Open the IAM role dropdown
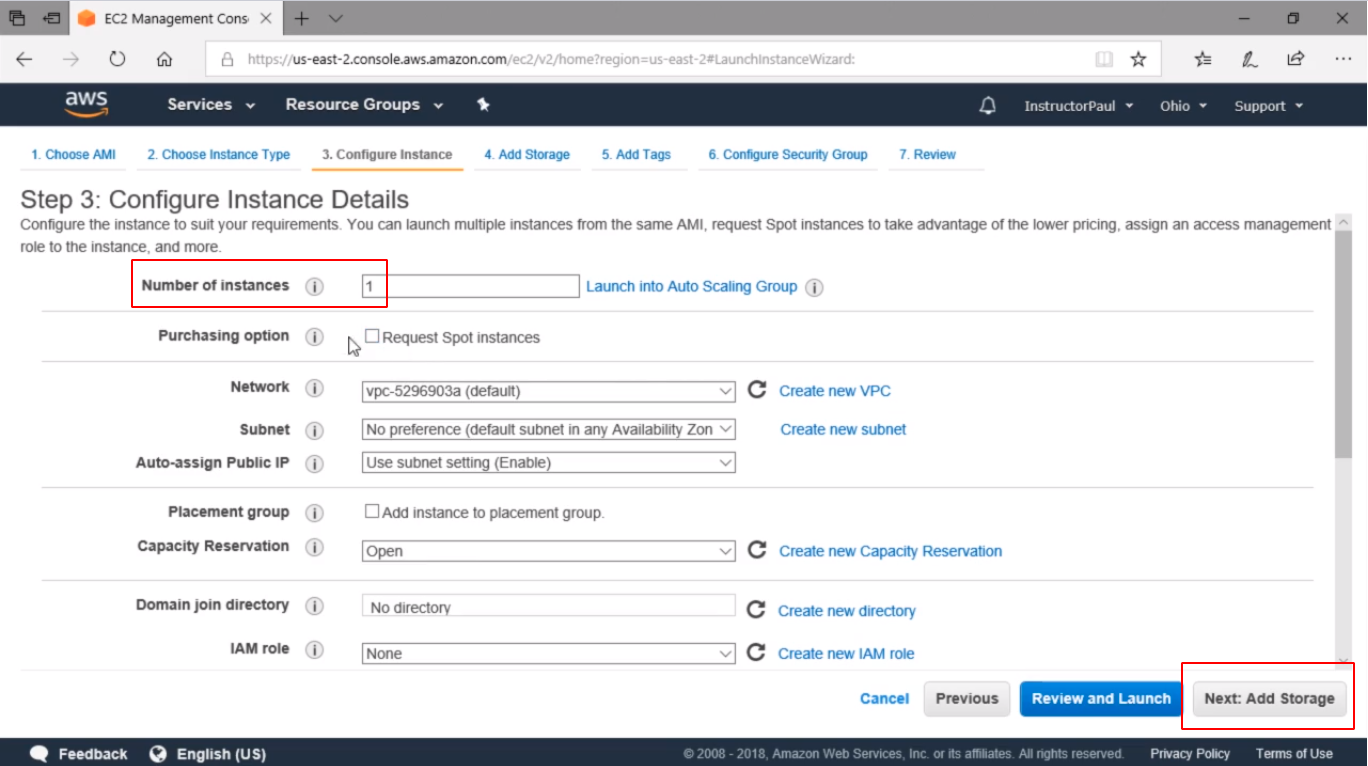The width and height of the screenshot is (1368, 766). pyautogui.click(x=549, y=654)
